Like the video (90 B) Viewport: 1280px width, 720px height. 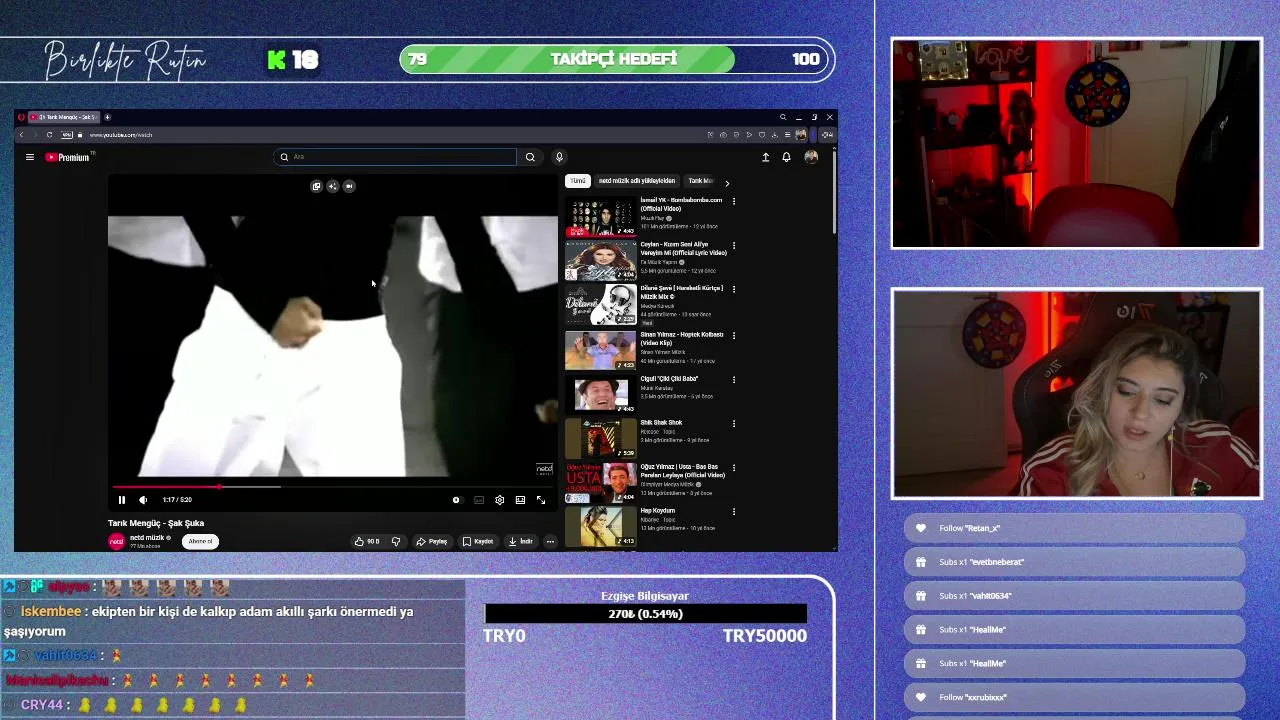(x=367, y=541)
